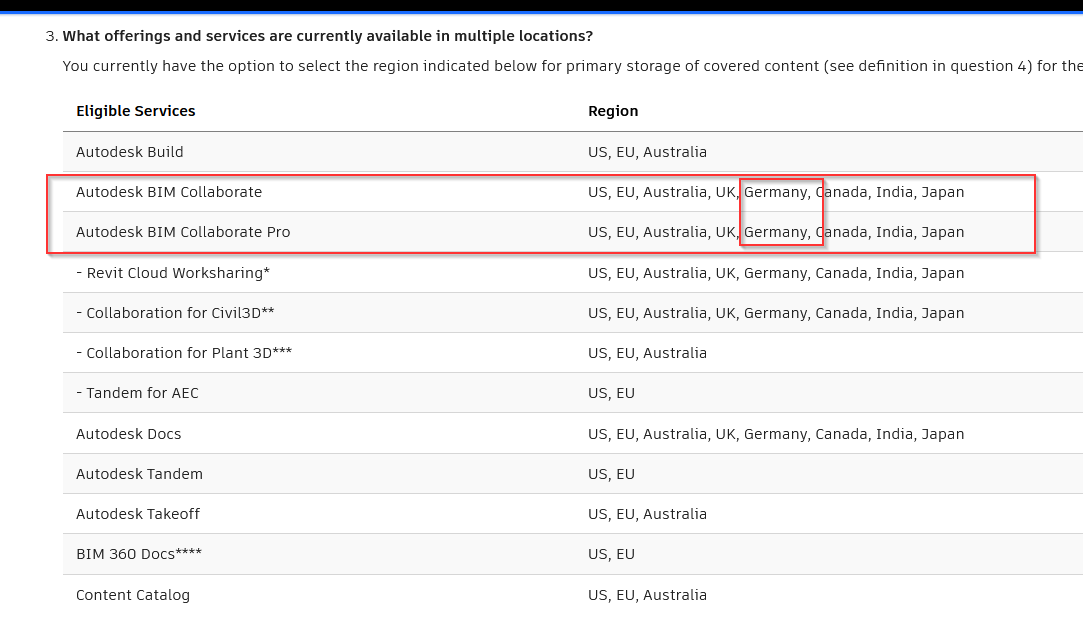This screenshot has width=1083, height=639.
Task: Select the 'Content Catalog' service name
Action: coord(133,595)
